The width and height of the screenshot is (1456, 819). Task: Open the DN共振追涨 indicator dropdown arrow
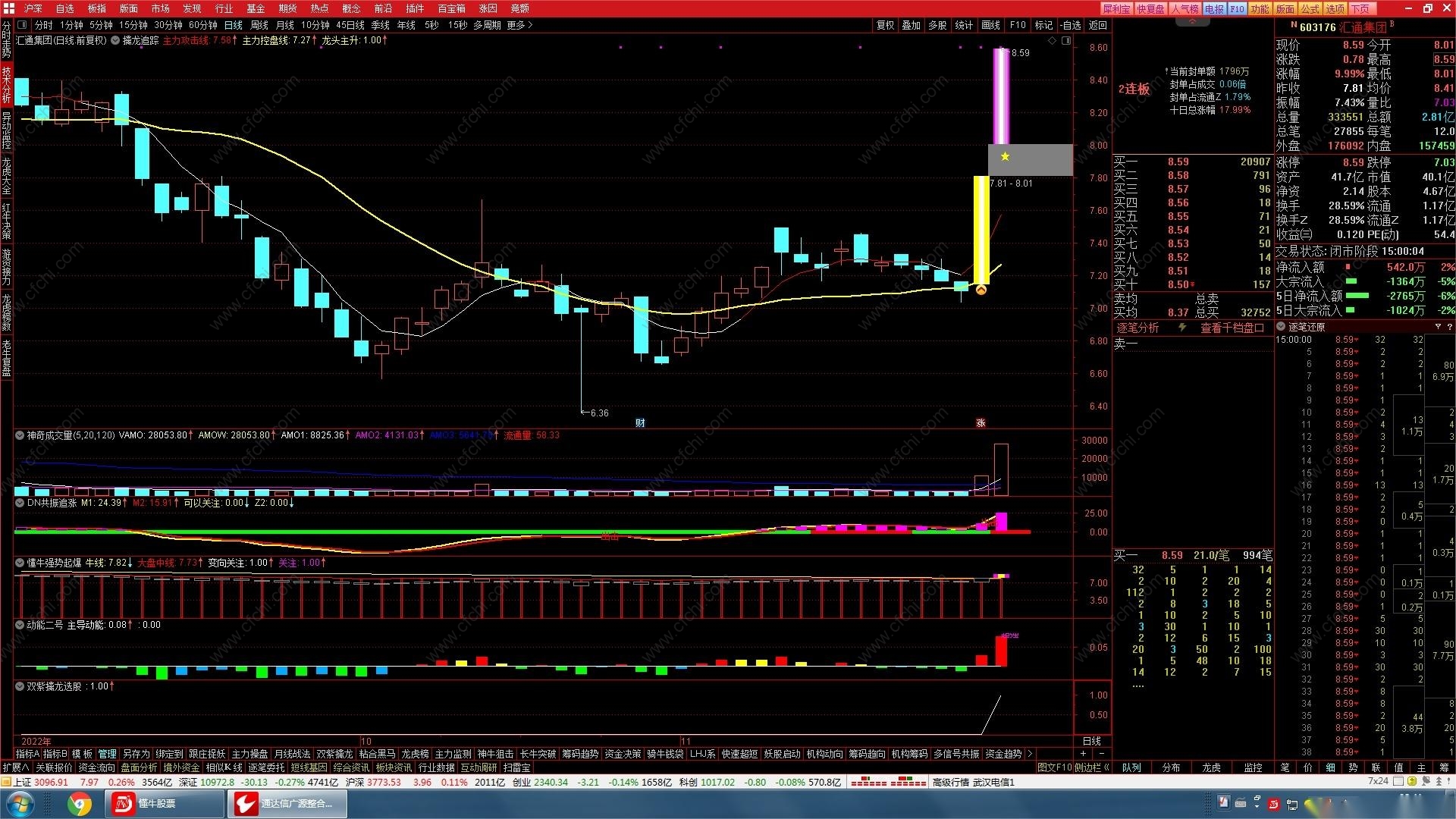(20, 502)
